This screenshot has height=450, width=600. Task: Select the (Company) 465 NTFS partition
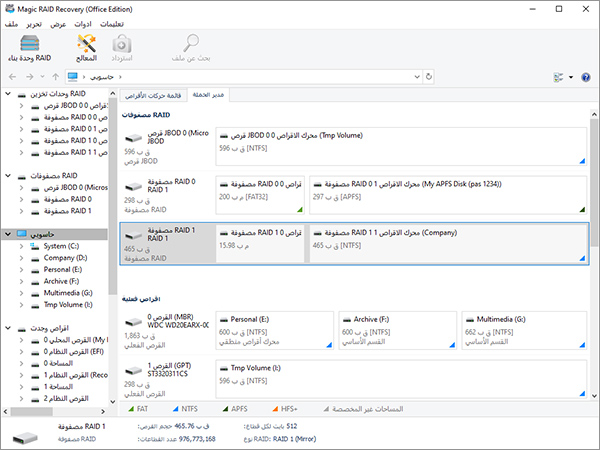click(x=448, y=244)
